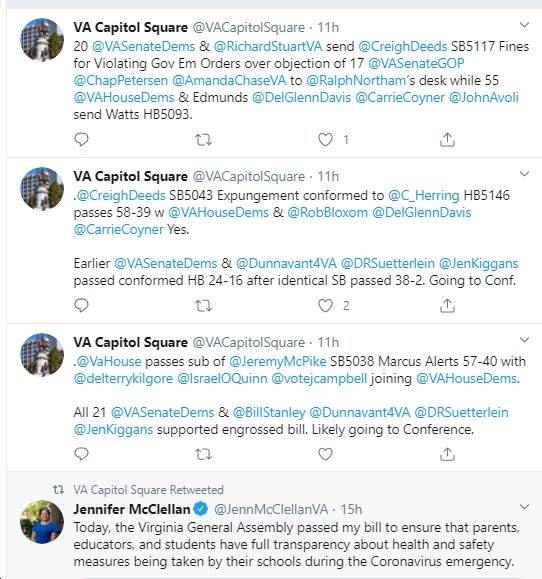The height and width of the screenshot is (579, 542).
Task: Like the SB5043 Expungement tweet
Action: click(325, 306)
